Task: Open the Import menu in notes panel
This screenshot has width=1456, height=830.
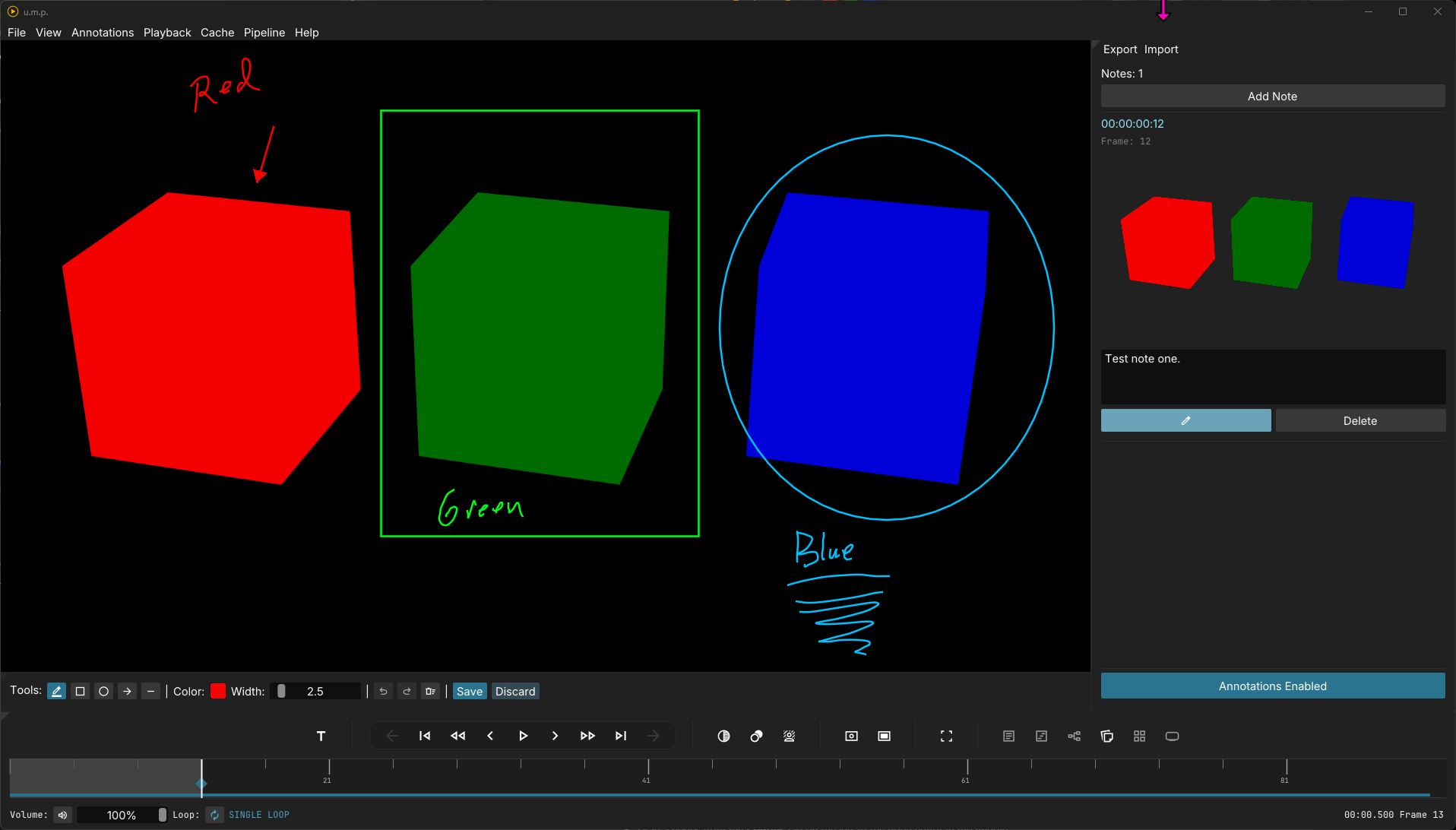Action: 1160,49
